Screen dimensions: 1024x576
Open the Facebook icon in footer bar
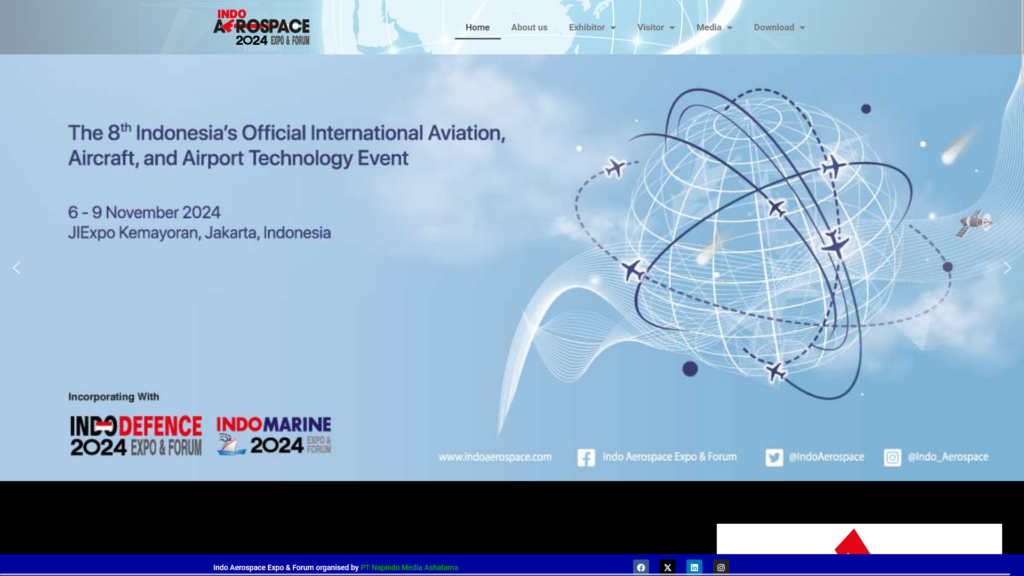pyautogui.click(x=641, y=567)
